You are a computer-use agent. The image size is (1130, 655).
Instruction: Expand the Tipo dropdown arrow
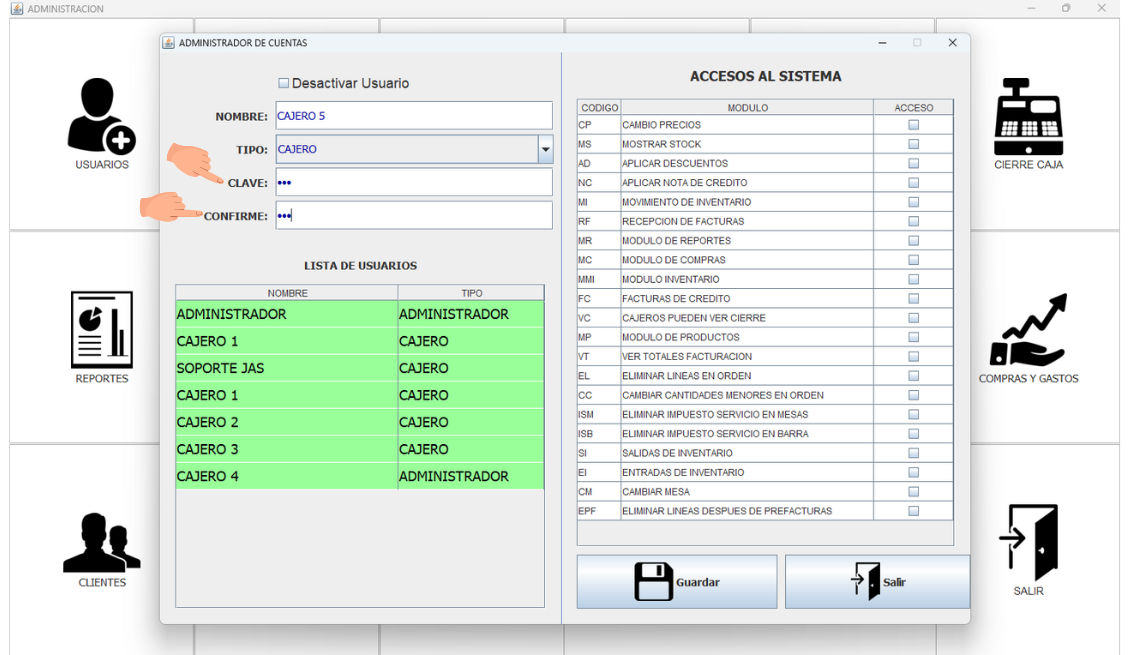click(545, 149)
